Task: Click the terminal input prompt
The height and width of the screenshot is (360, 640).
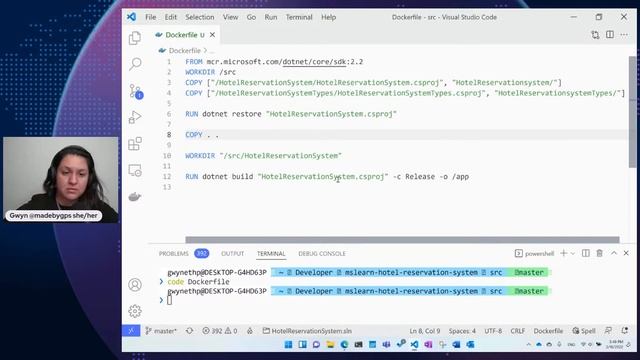Action: [x=169, y=300]
